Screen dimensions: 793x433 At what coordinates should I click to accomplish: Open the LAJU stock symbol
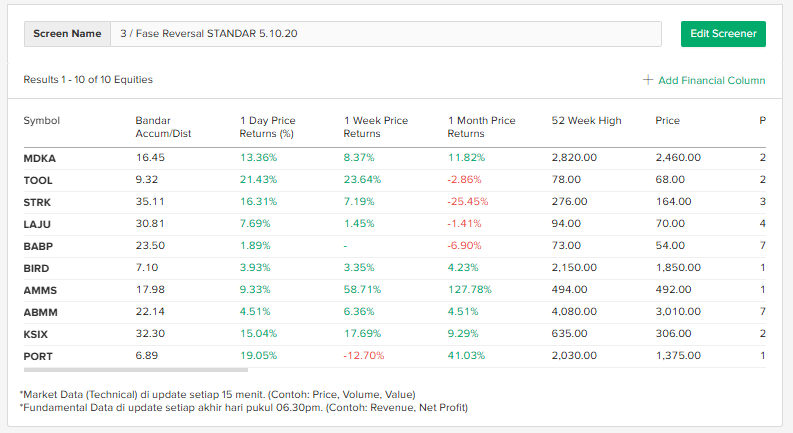37,224
